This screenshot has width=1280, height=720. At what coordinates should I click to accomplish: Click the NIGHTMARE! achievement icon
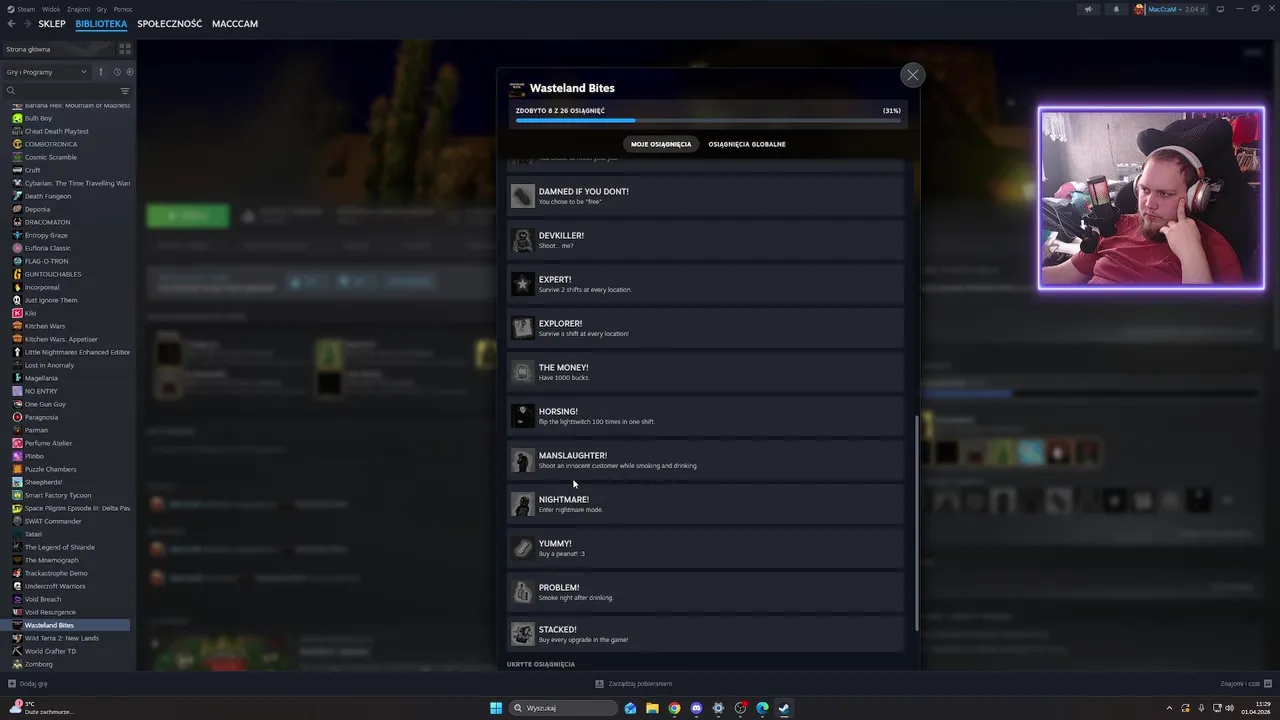(522, 504)
